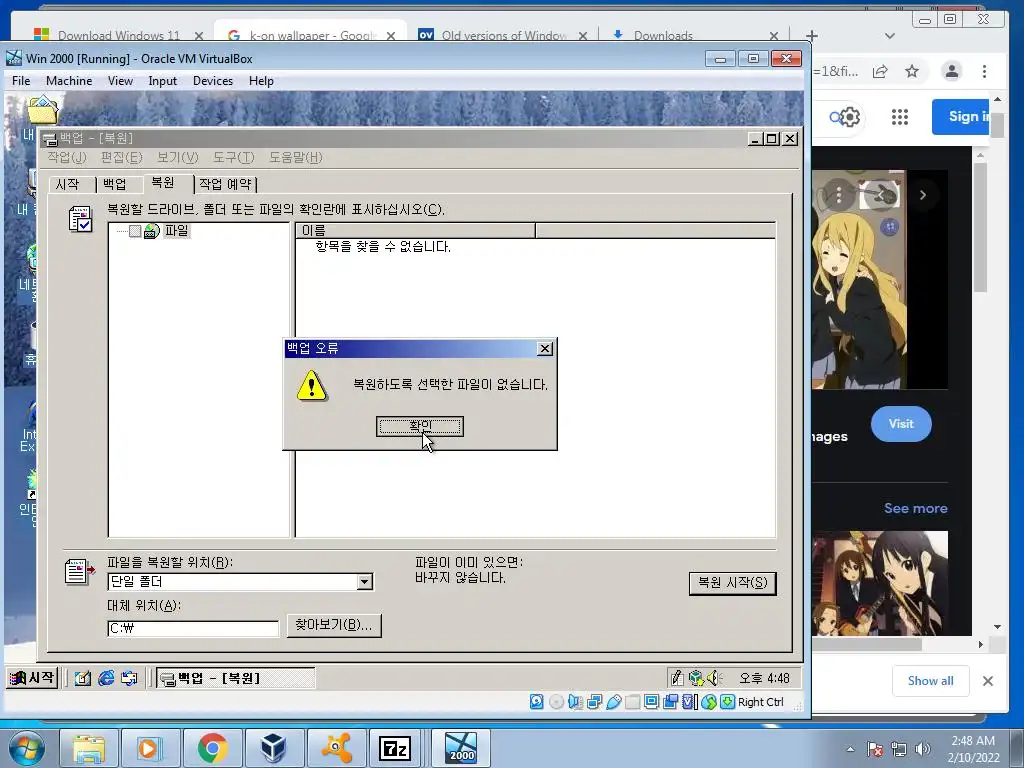This screenshot has width=1024, height=768.
Task: Click the VirtualBox recording status icon
Action: coord(670,702)
